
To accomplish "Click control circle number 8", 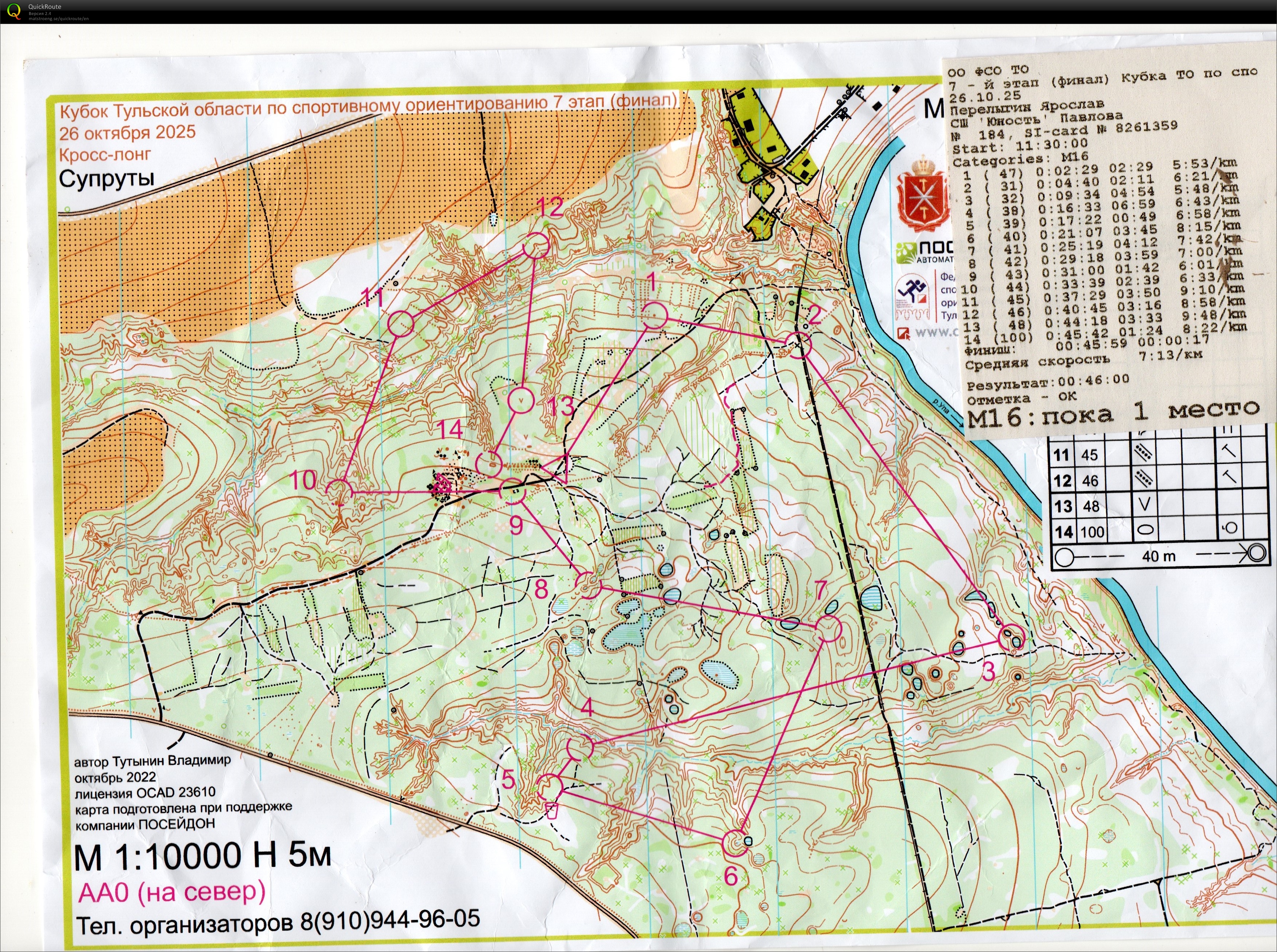I will coord(588,585).
